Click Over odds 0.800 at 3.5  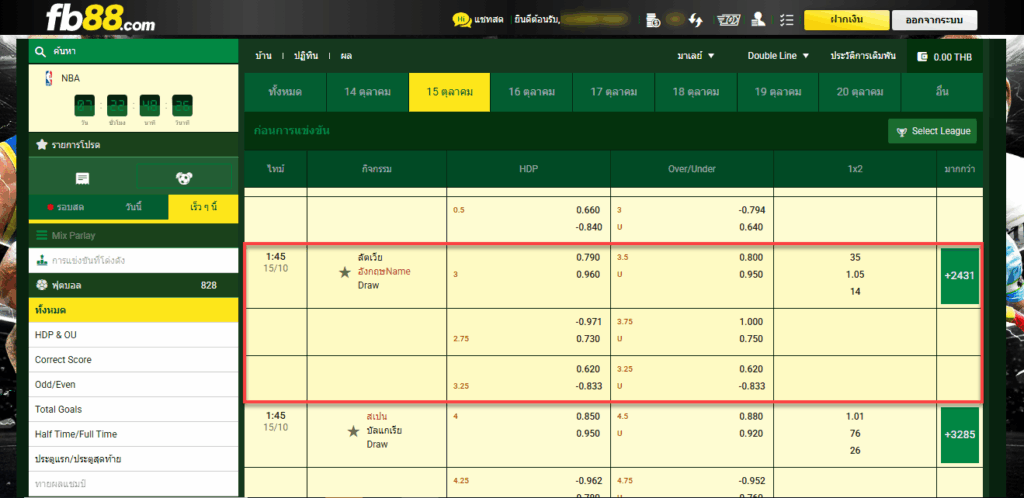click(751, 257)
